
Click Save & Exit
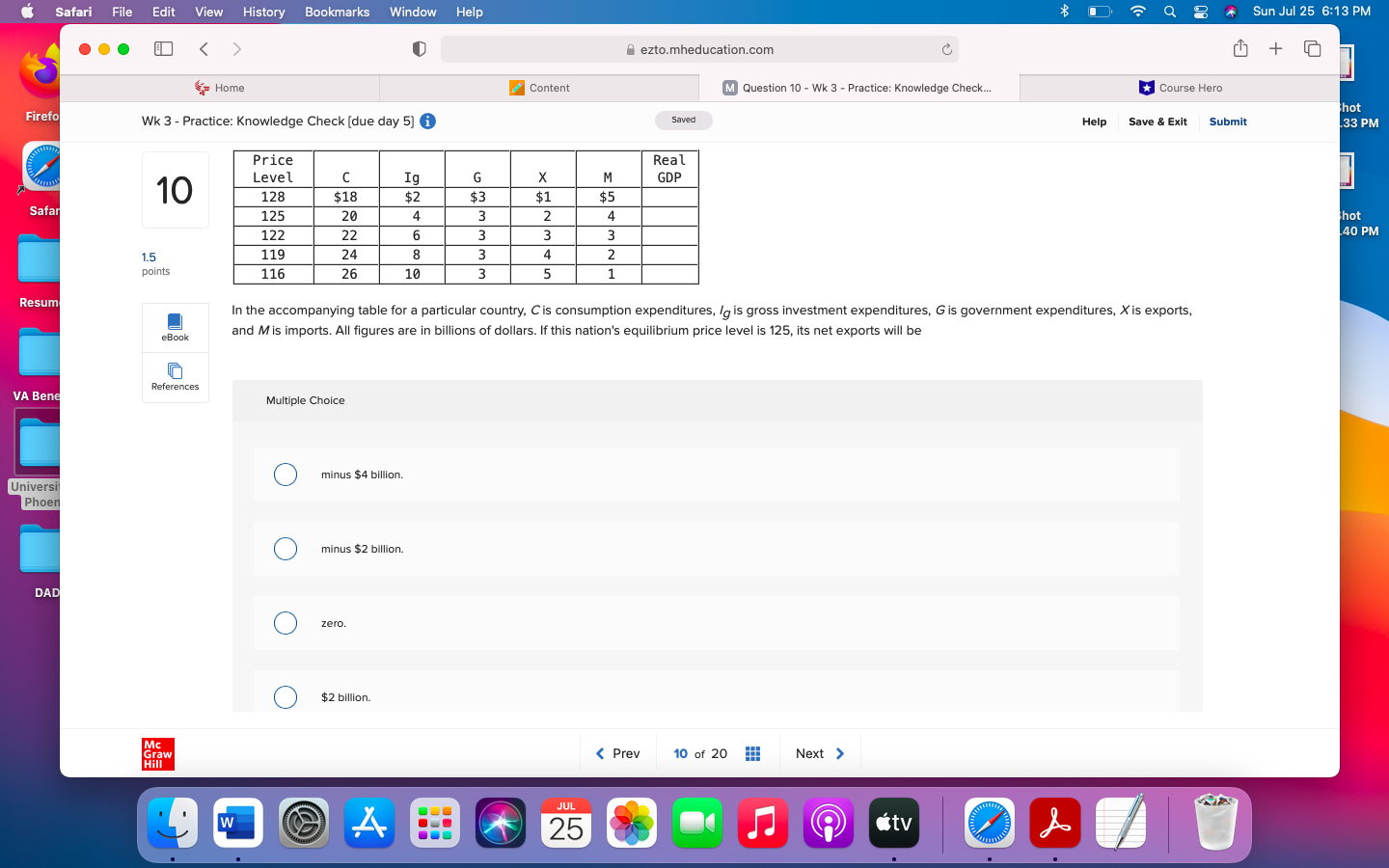(1157, 122)
